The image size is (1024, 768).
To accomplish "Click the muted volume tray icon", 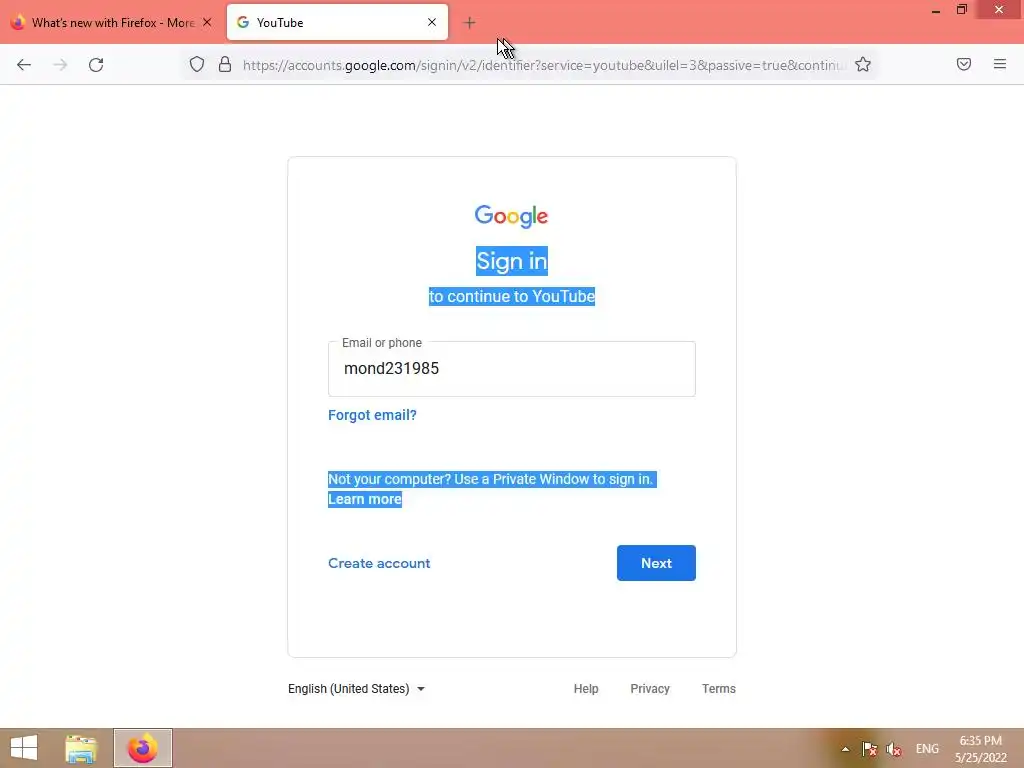I will [893, 749].
